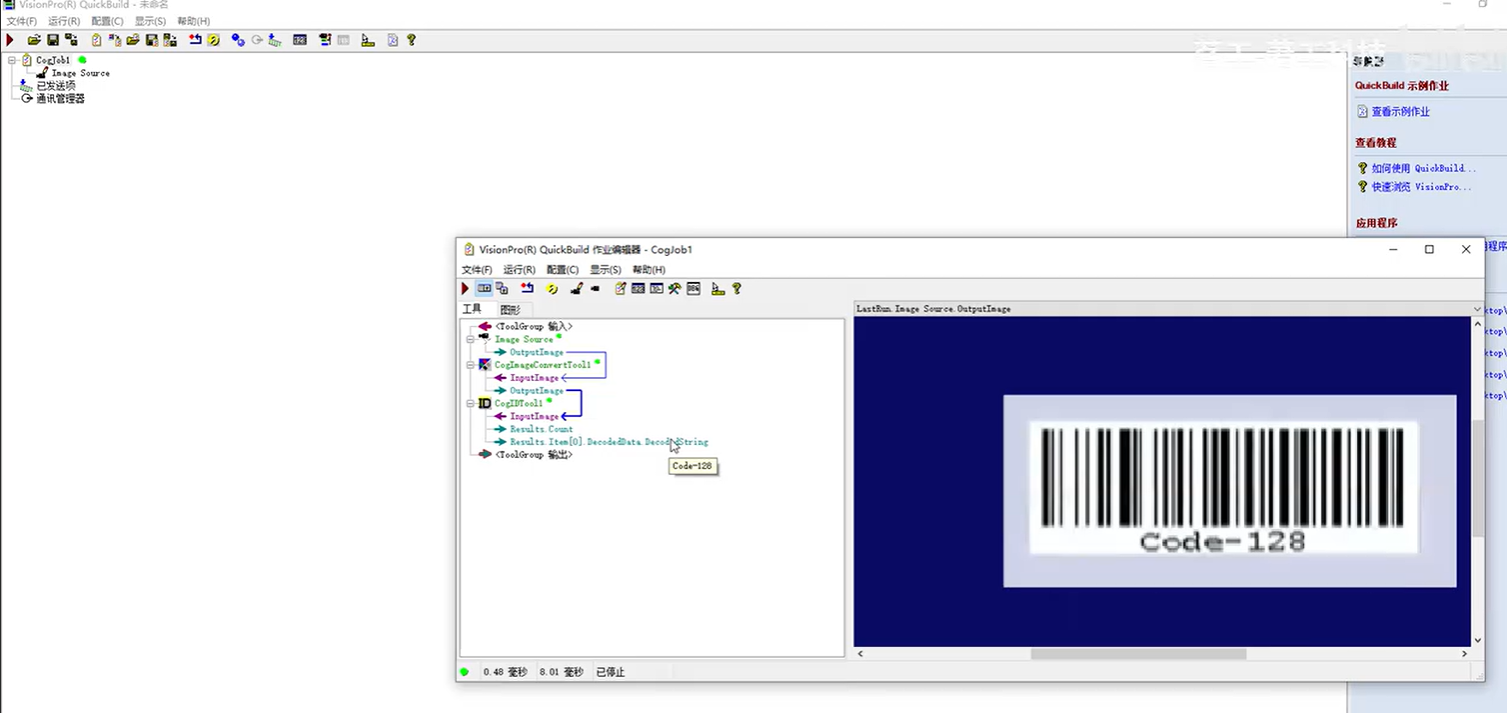The image size is (1507, 713).
Task: Collapse the CogIDTool1 node
Action: (x=470, y=403)
